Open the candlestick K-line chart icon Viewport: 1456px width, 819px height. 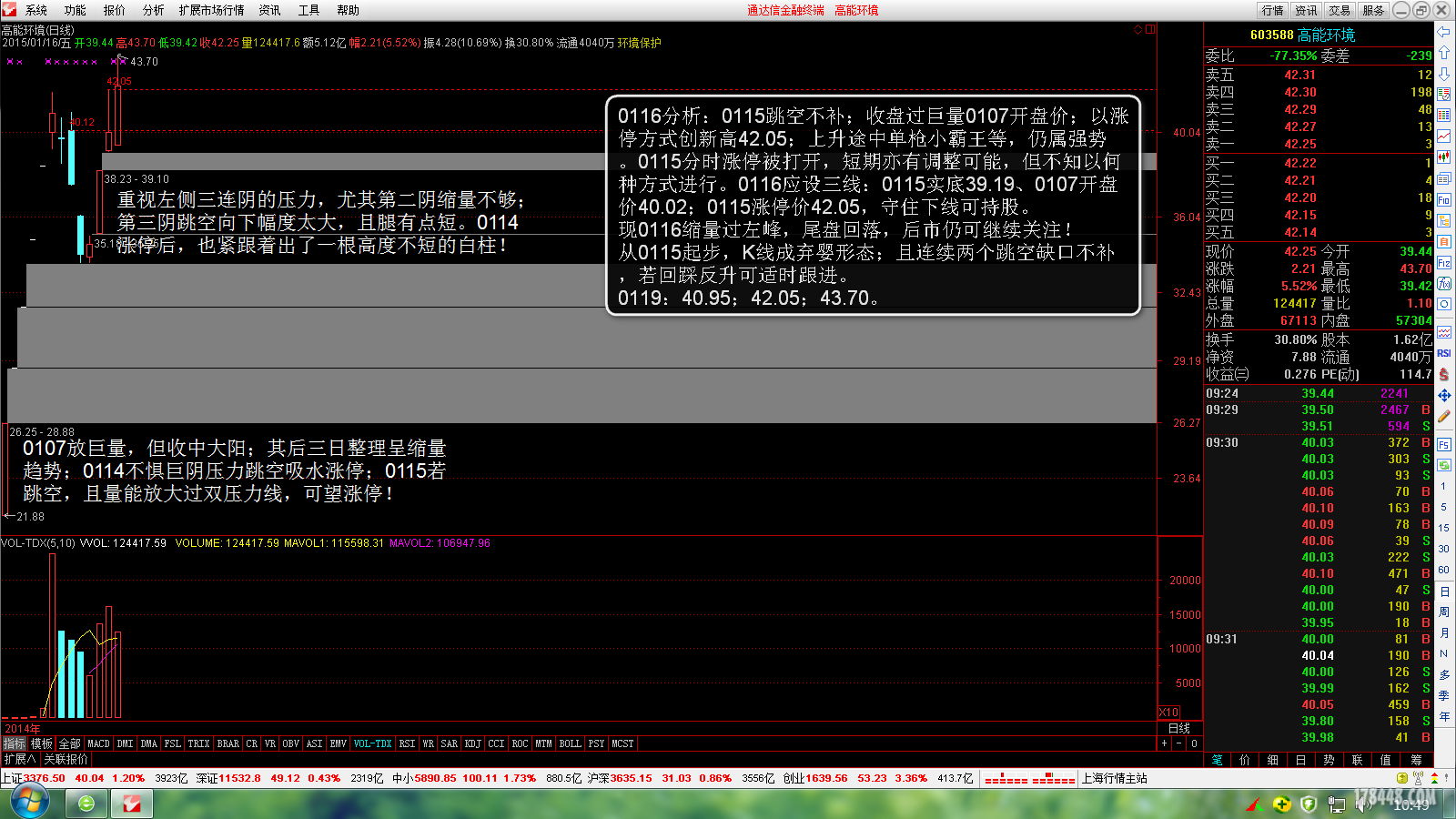tap(1444, 157)
